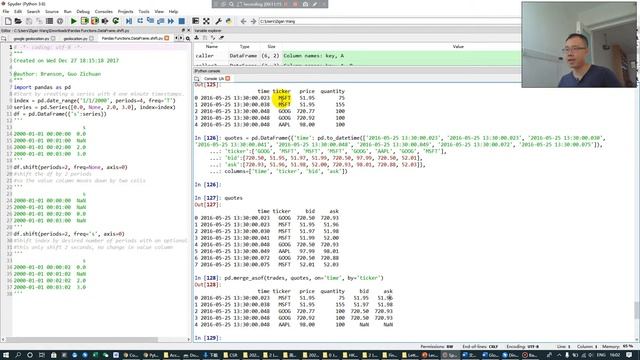Open Windows taskbar search
This screenshot has width=640, height=360.
coord(18,355)
